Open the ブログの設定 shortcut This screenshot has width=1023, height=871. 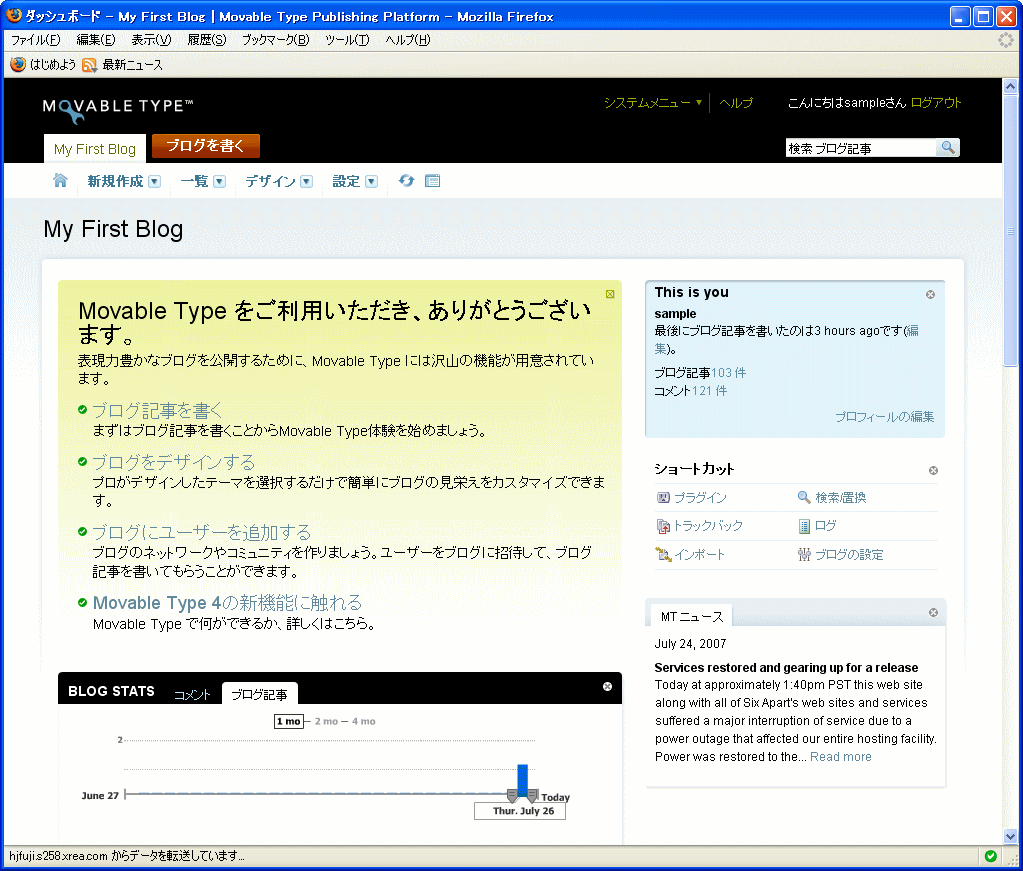840,555
